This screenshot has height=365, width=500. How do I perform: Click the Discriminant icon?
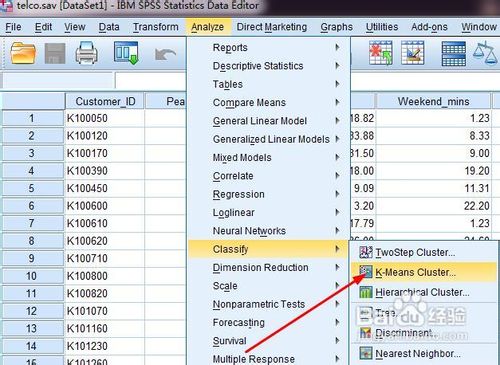[x=366, y=332]
